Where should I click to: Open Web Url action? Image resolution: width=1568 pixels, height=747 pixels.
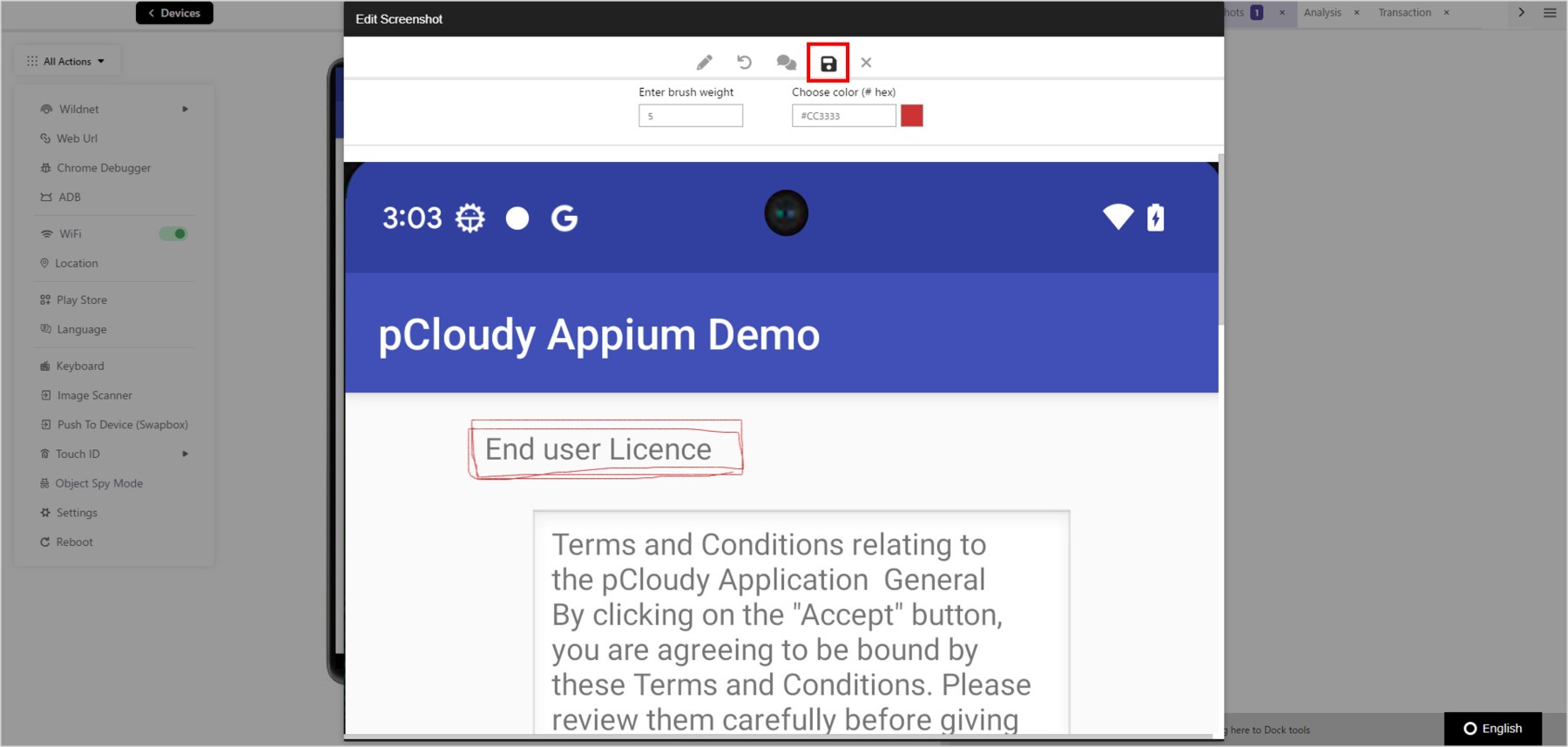pyautogui.click(x=77, y=138)
